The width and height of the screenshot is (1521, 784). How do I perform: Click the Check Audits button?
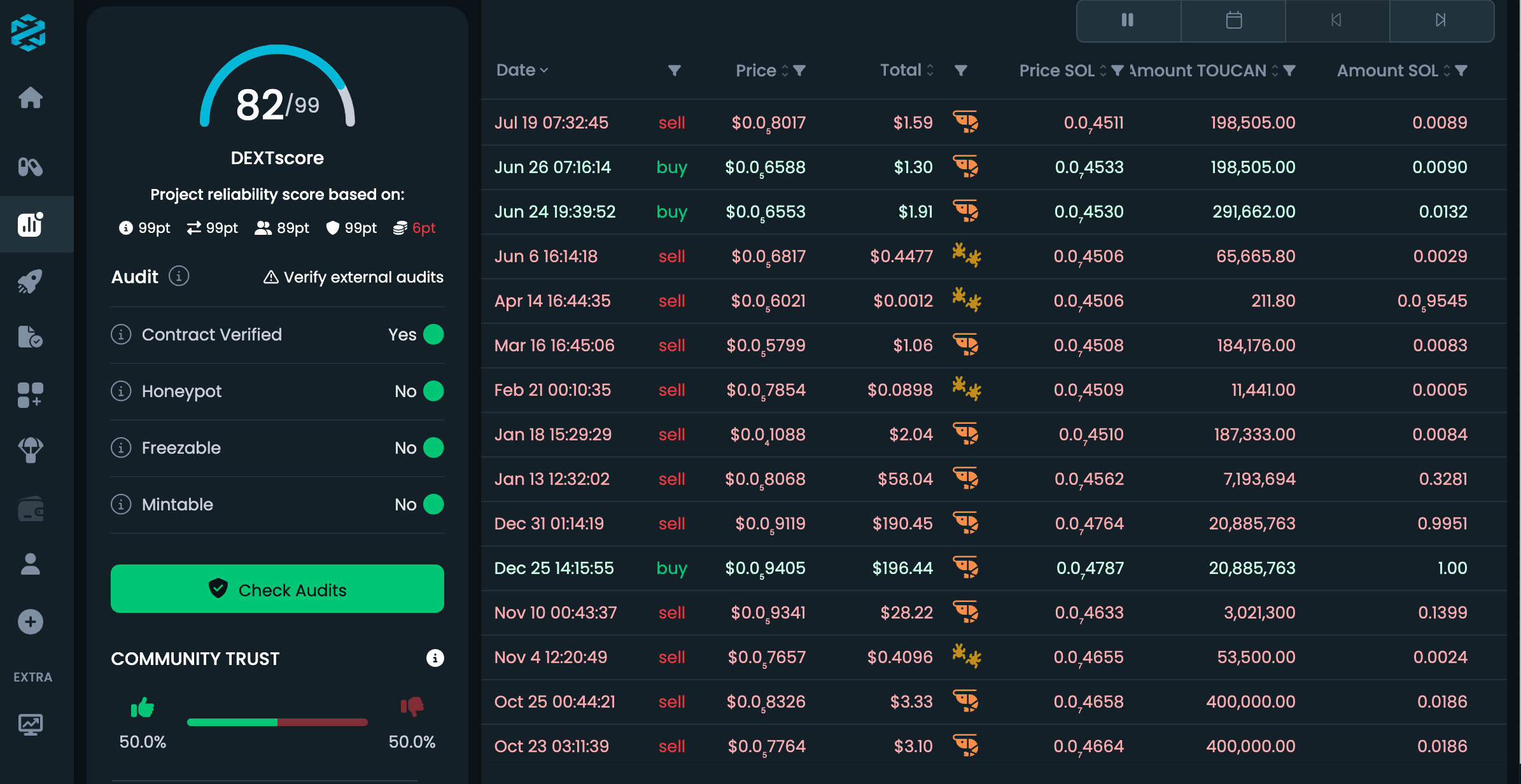(x=277, y=589)
